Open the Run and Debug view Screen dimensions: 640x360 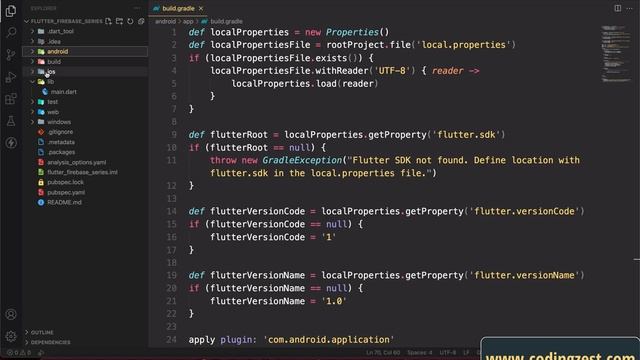[11, 77]
